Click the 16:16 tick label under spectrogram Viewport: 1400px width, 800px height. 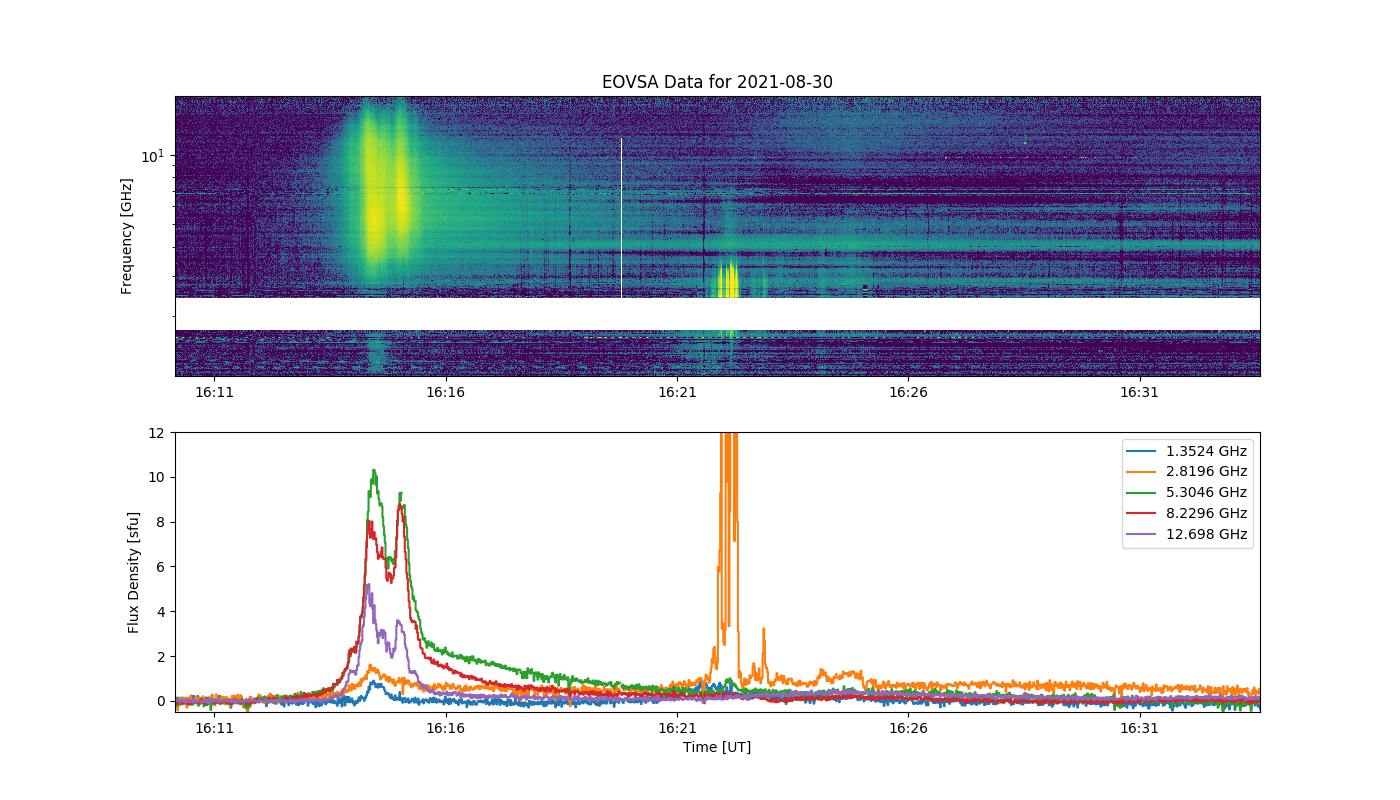pos(446,392)
